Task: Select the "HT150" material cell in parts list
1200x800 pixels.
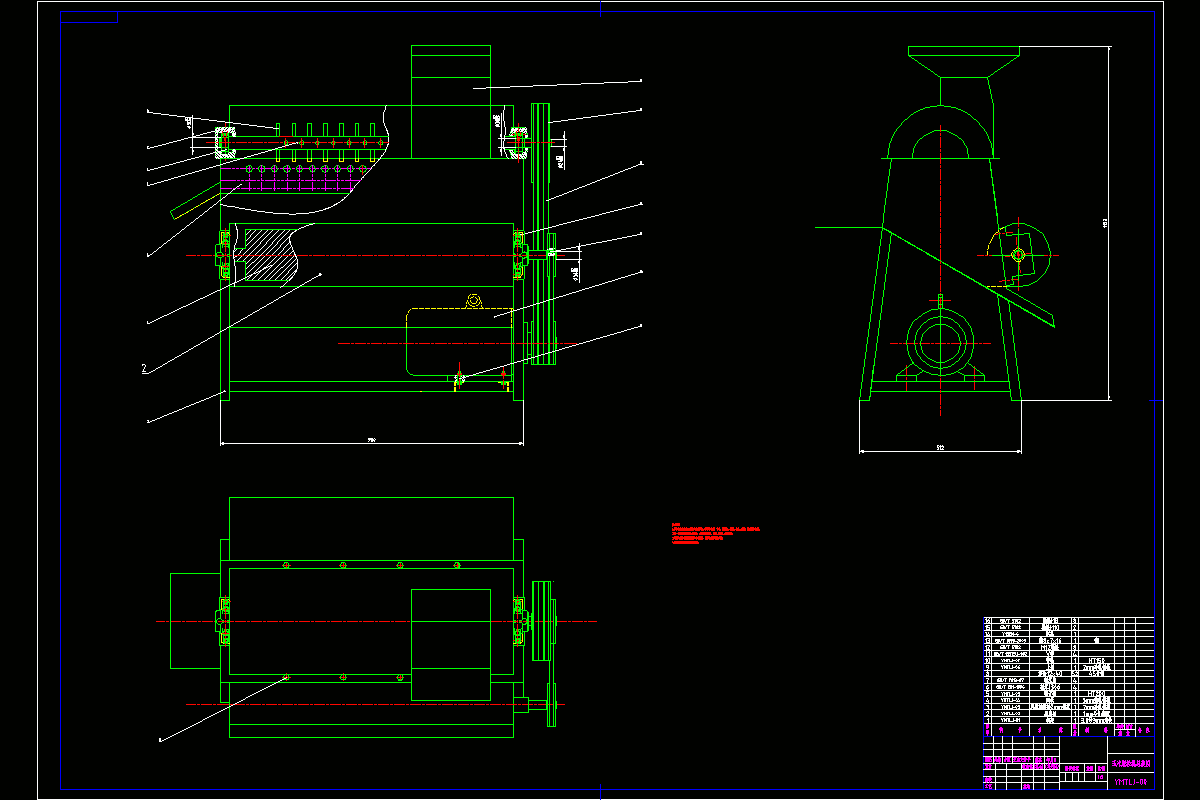Action: (x=1096, y=661)
